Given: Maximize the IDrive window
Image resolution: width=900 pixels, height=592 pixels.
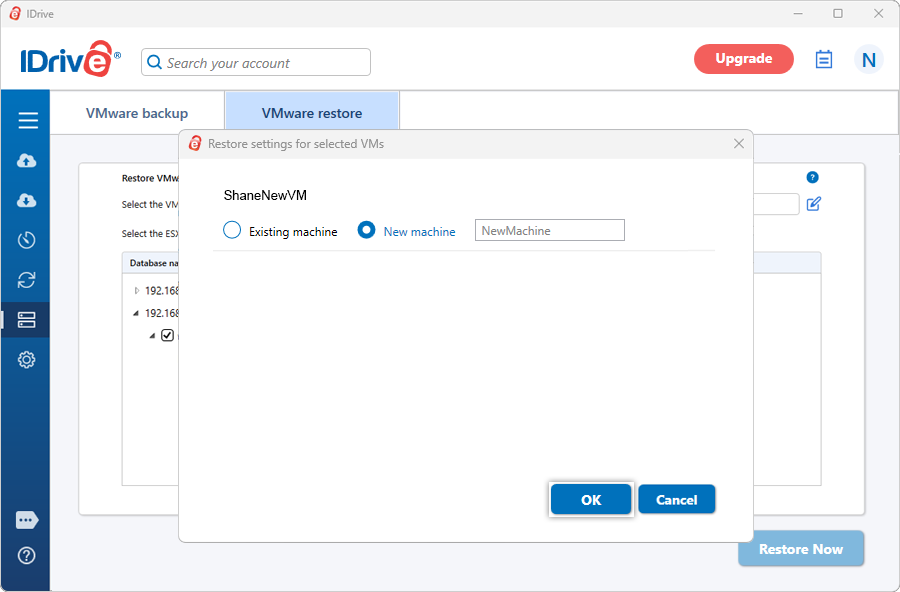Looking at the screenshot, I should point(838,13).
